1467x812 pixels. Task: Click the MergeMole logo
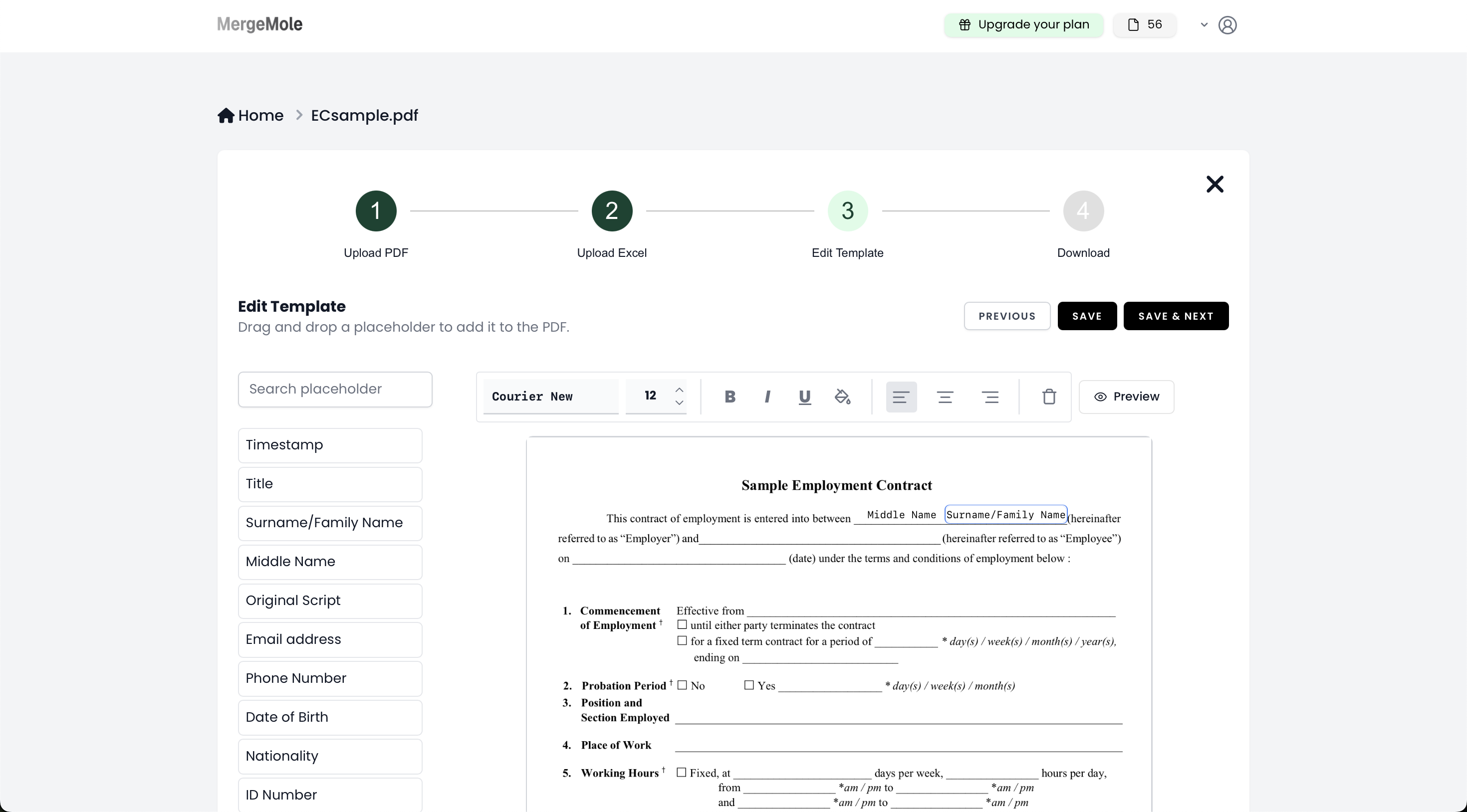[259, 24]
